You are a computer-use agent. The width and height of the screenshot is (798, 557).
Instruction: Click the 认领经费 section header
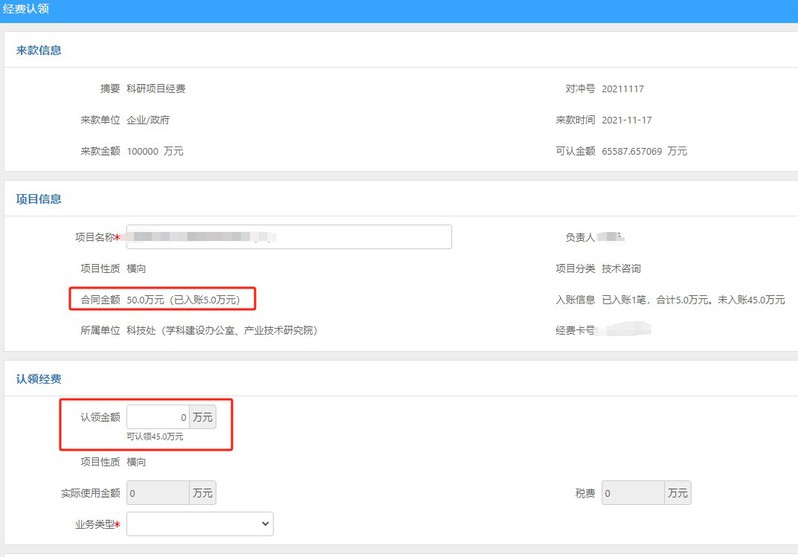(x=38, y=377)
